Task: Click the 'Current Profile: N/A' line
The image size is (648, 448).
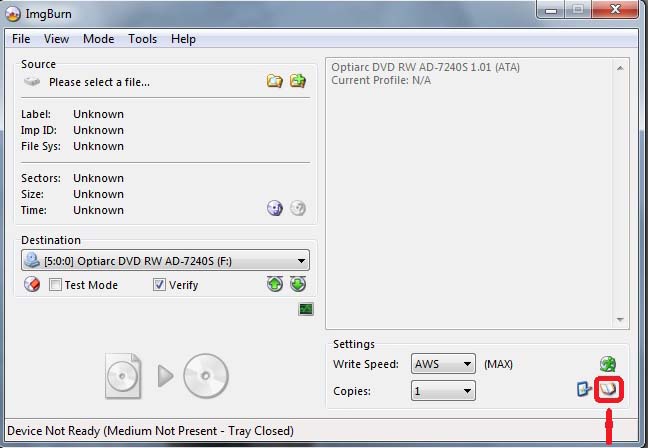Action: click(x=381, y=80)
